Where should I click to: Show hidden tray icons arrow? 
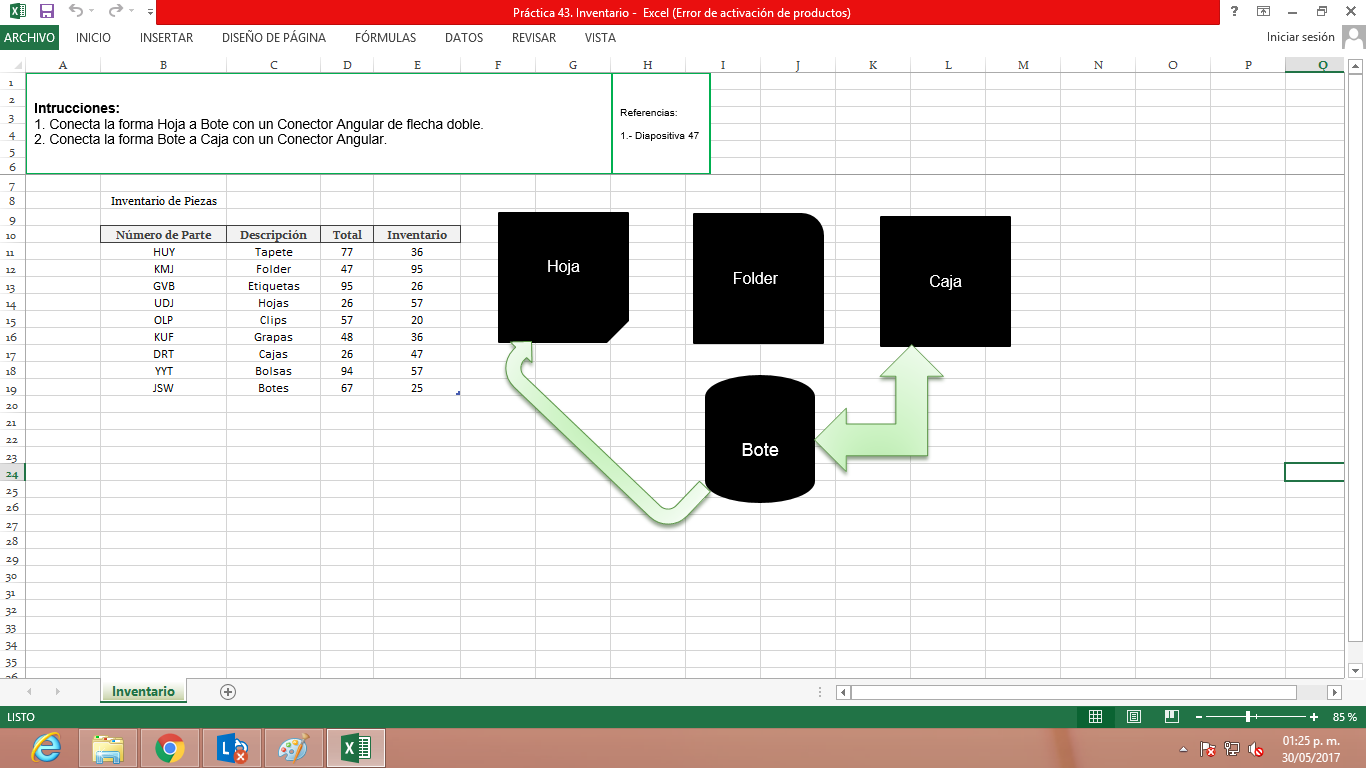(x=1185, y=748)
